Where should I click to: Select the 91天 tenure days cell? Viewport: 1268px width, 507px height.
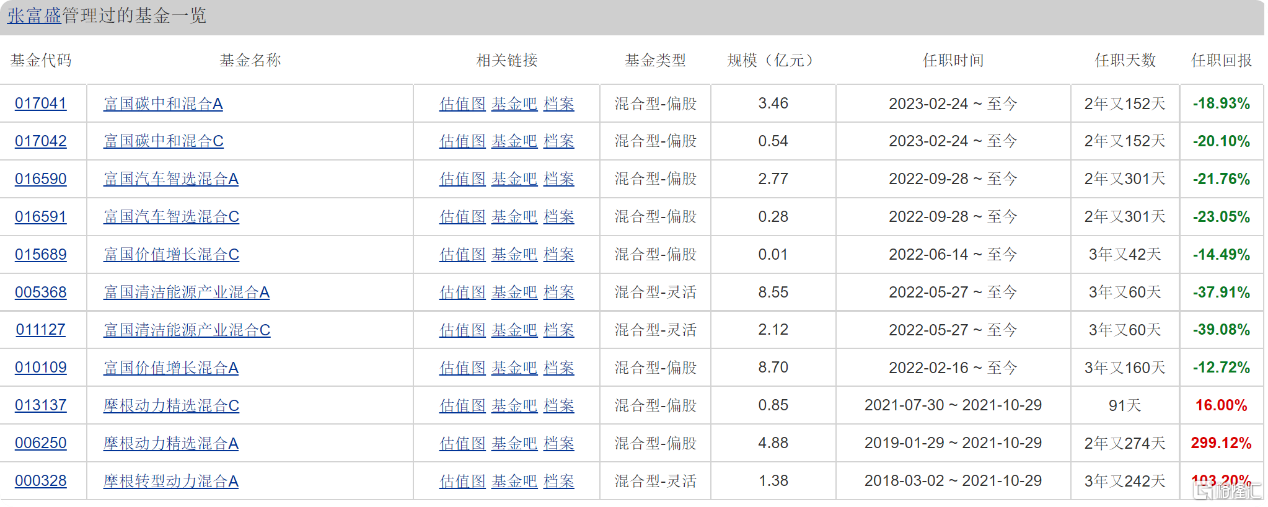coord(1125,406)
